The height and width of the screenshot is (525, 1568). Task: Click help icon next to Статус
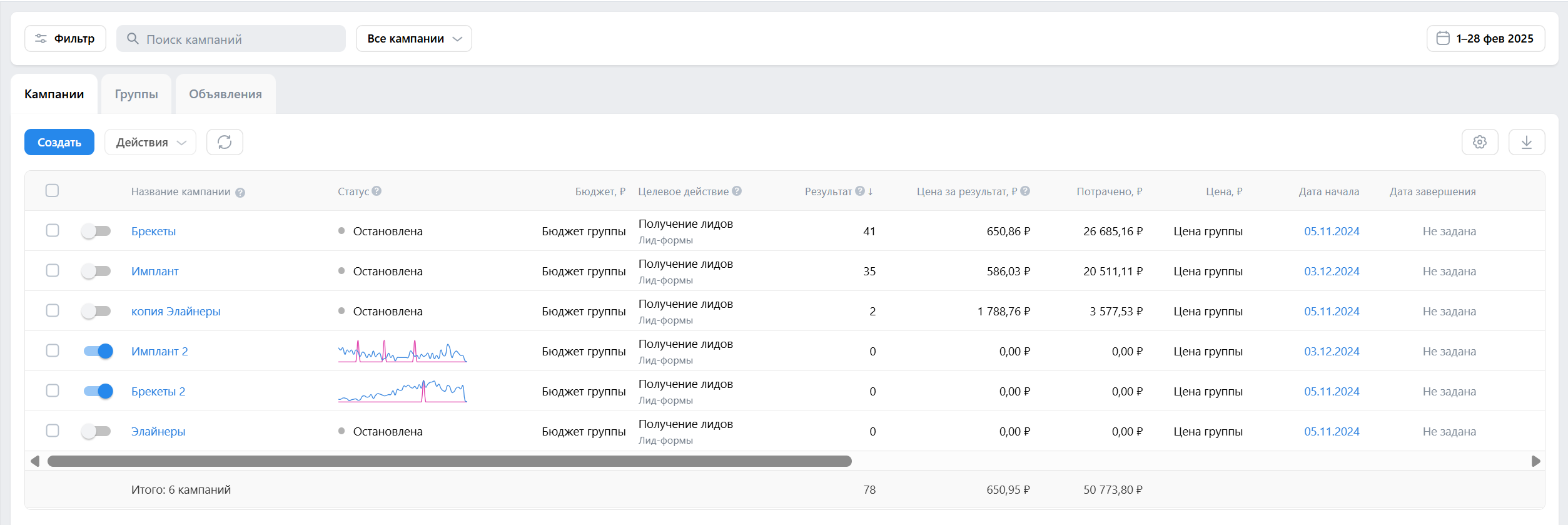(x=377, y=191)
